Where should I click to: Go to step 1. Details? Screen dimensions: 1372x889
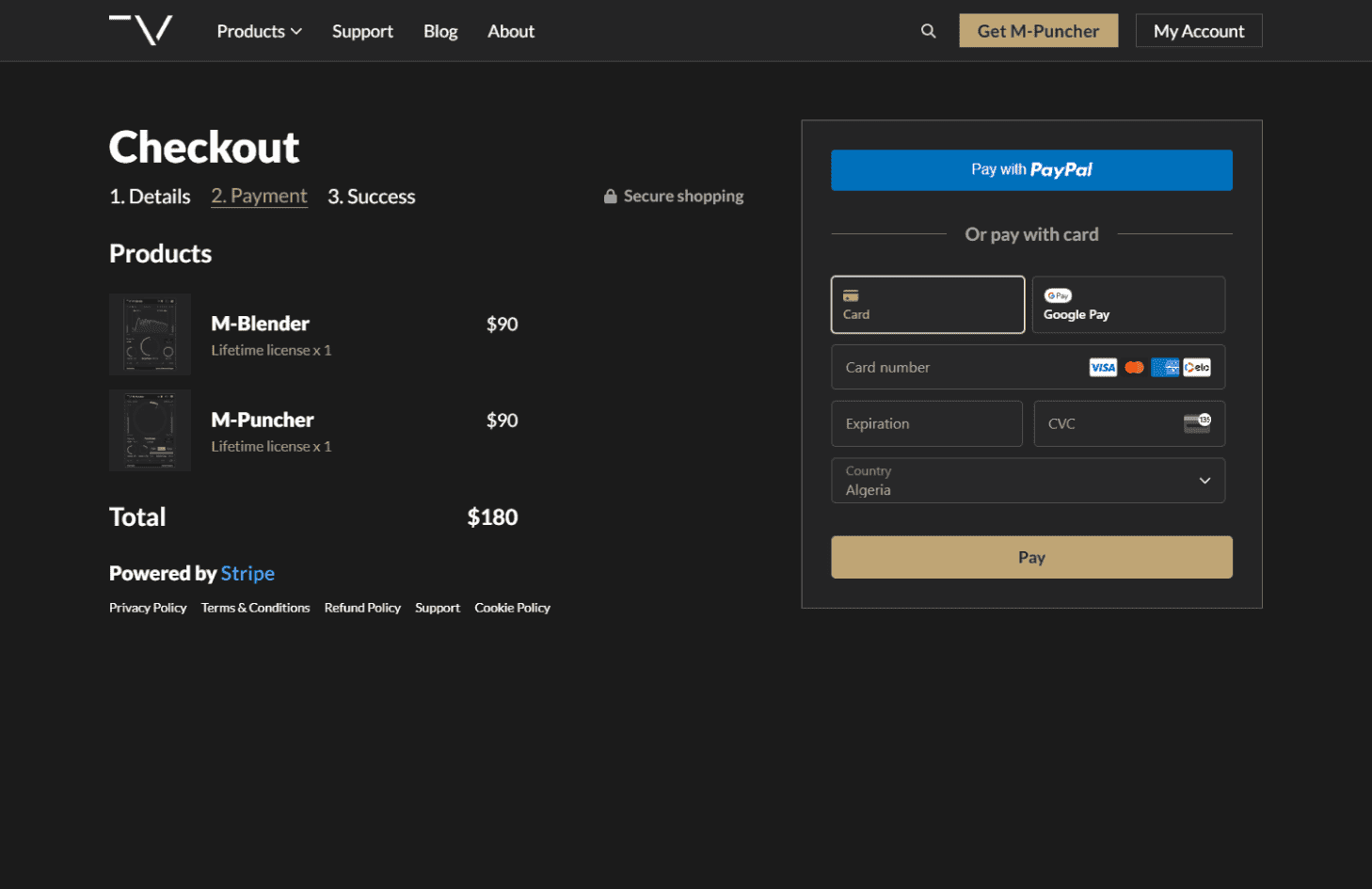coord(150,197)
